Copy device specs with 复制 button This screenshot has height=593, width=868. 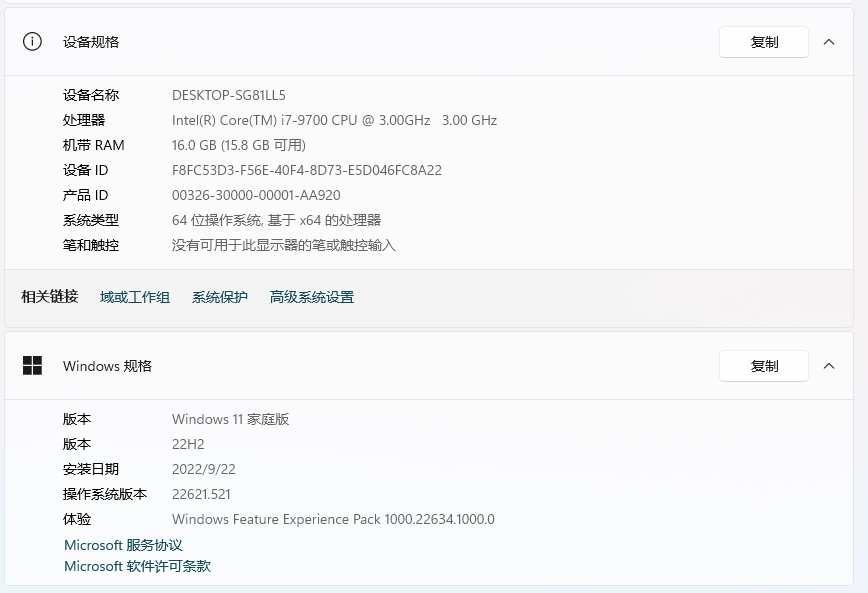763,42
